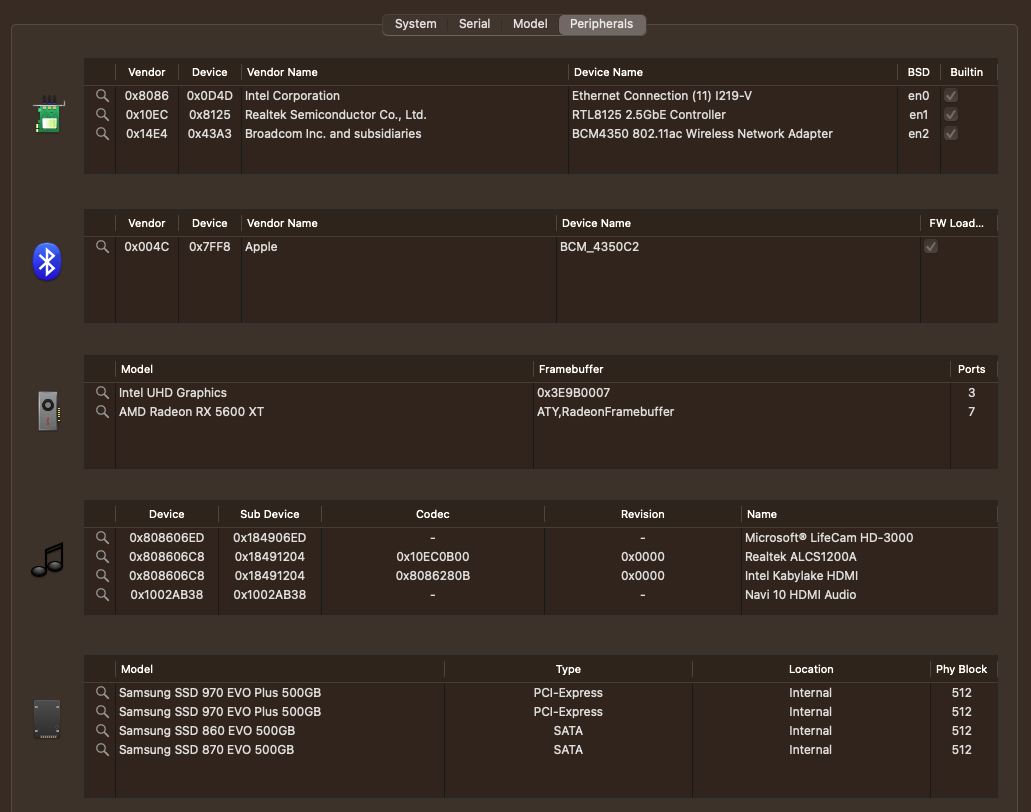Click codec value 0x8086280B
Image resolution: width=1031 pixels, height=812 pixels.
click(x=433, y=575)
